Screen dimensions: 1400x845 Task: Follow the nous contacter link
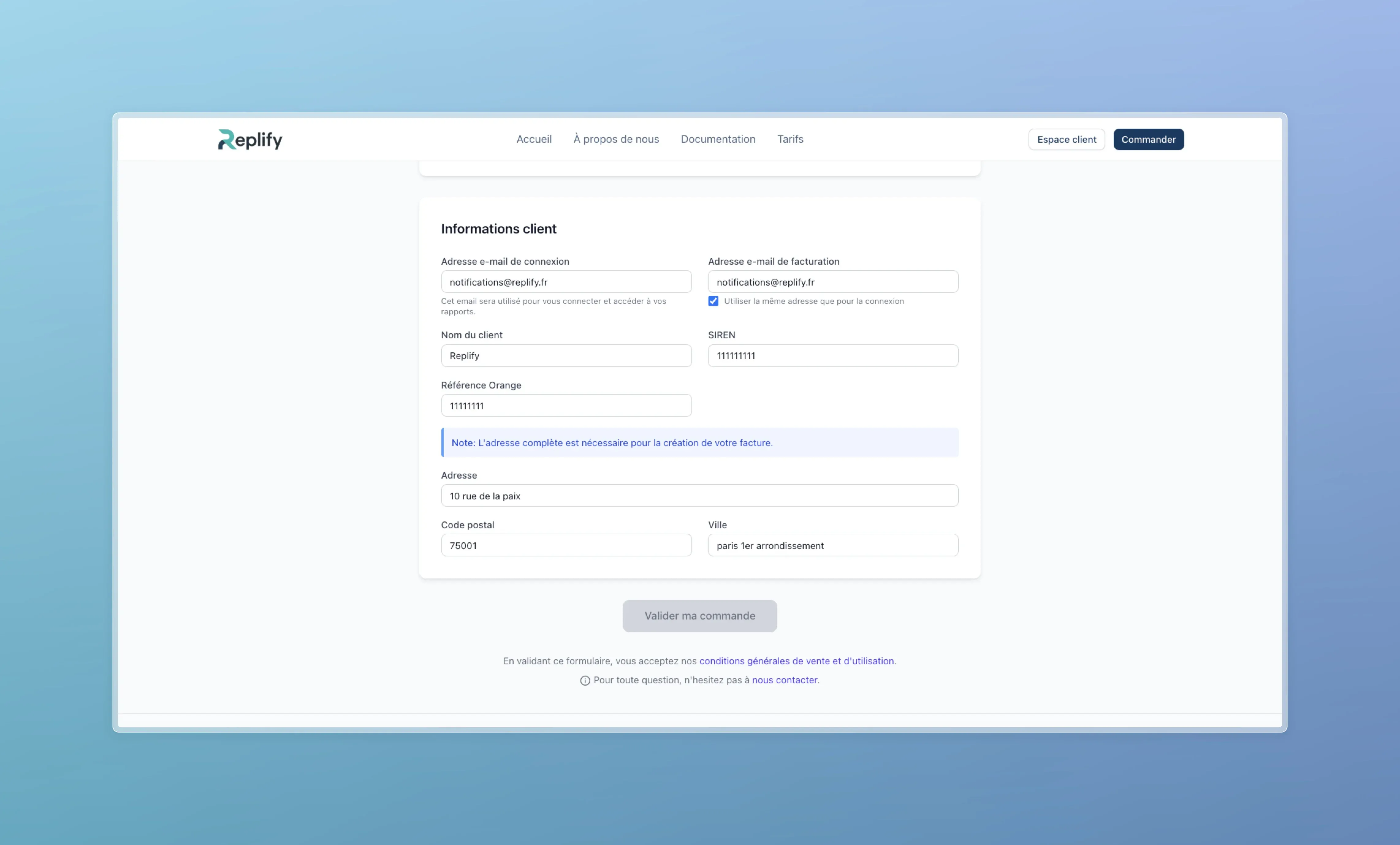[x=784, y=680]
